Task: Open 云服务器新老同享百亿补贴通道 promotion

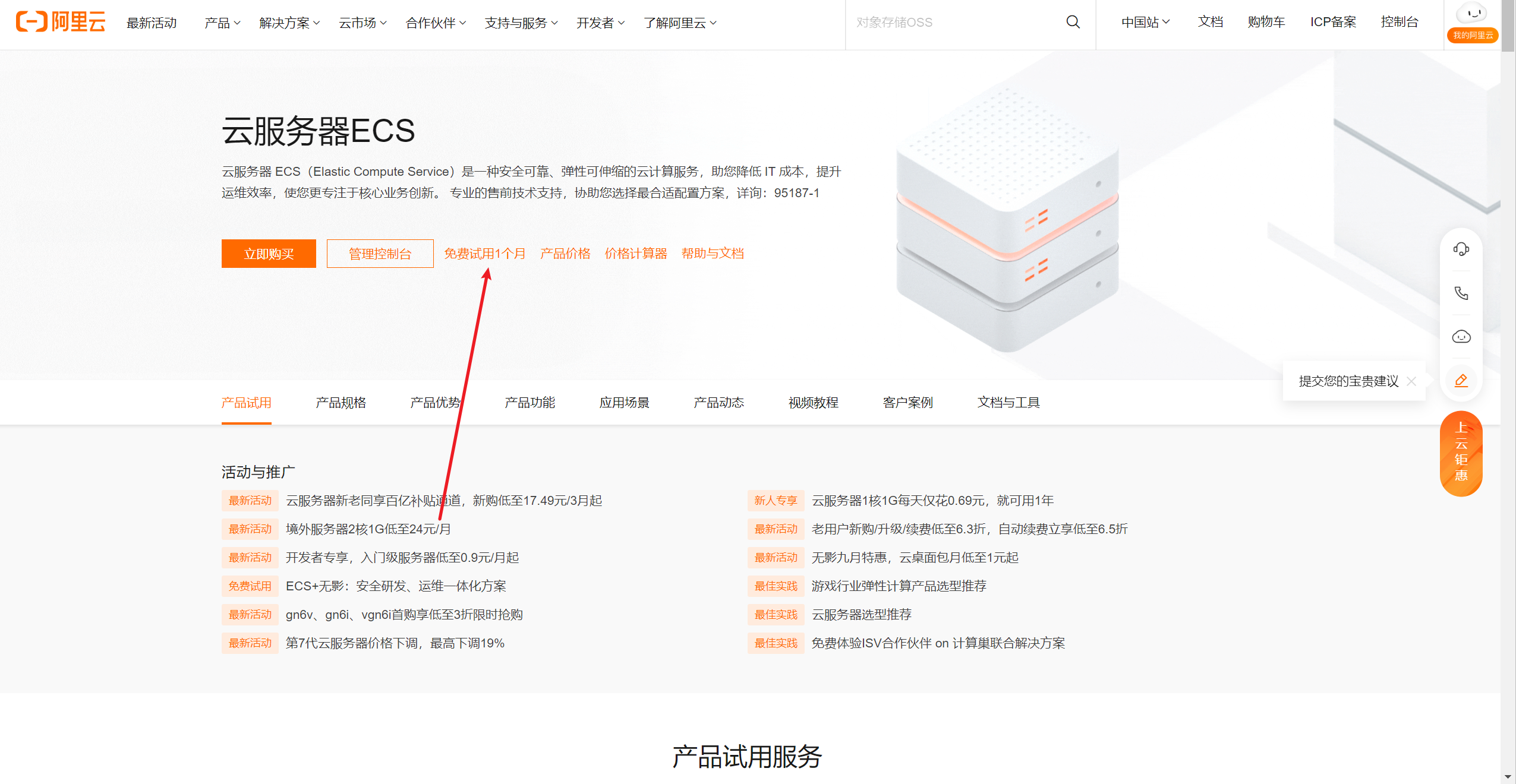Action: pos(443,501)
